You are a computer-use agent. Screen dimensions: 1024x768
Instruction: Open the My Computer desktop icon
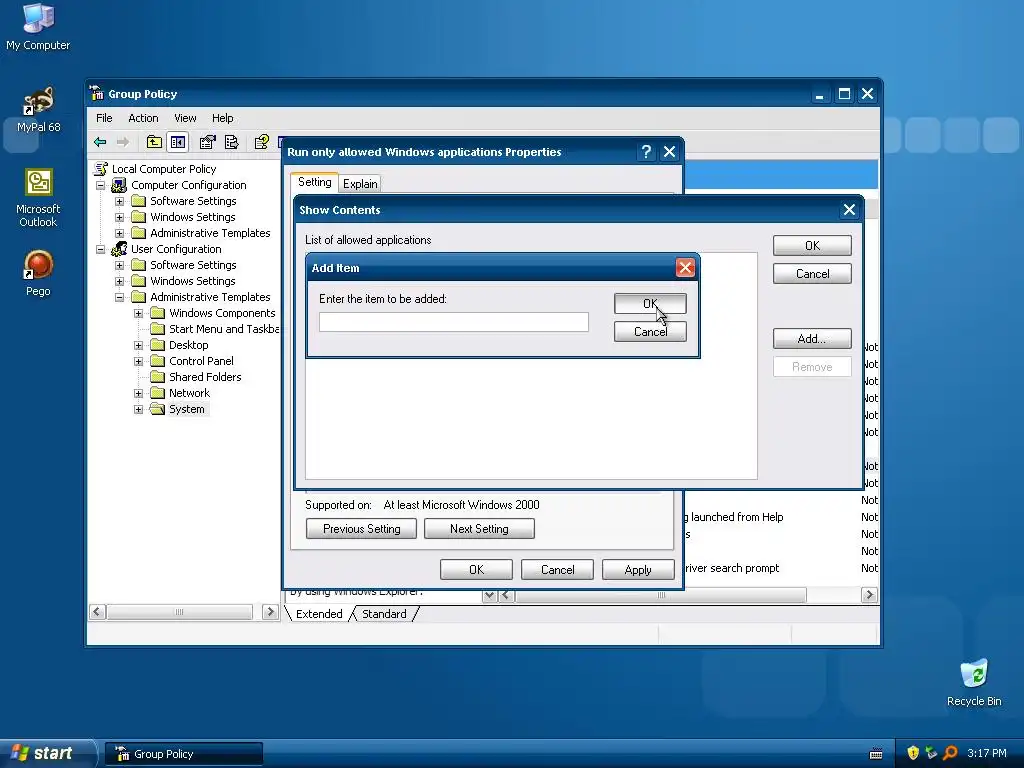click(38, 26)
